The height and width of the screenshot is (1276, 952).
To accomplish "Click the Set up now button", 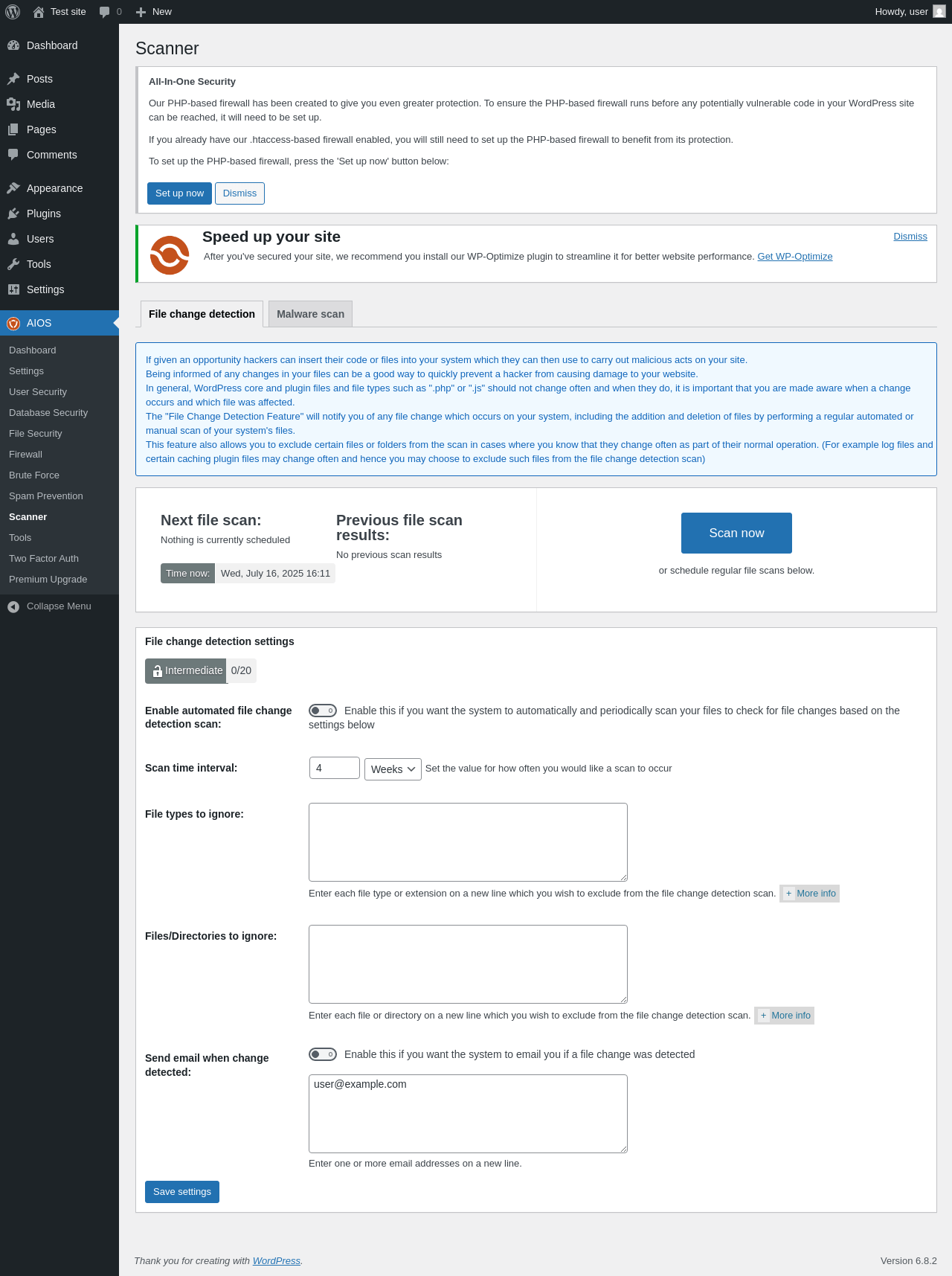I will click(179, 193).
